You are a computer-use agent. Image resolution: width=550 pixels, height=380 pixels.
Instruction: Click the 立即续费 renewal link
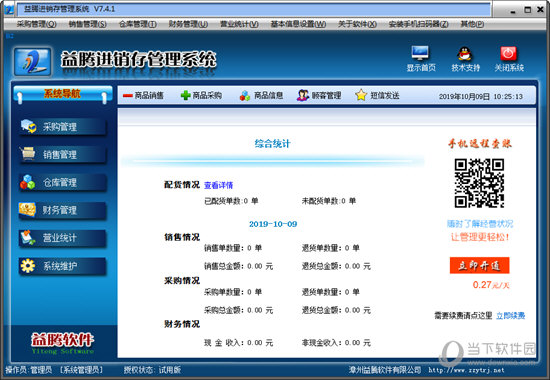point(510,316)
